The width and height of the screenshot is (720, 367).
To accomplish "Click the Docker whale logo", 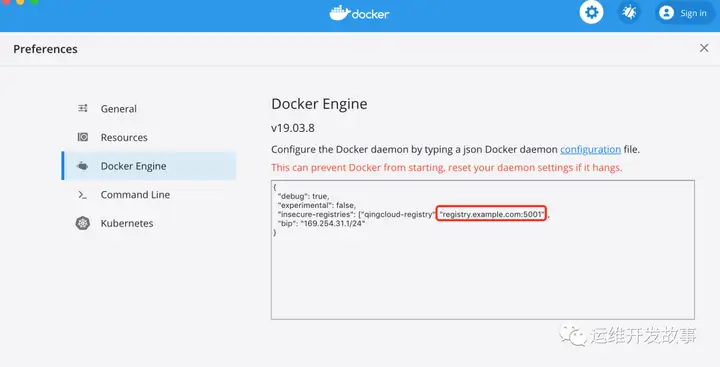I will [340, 13].
